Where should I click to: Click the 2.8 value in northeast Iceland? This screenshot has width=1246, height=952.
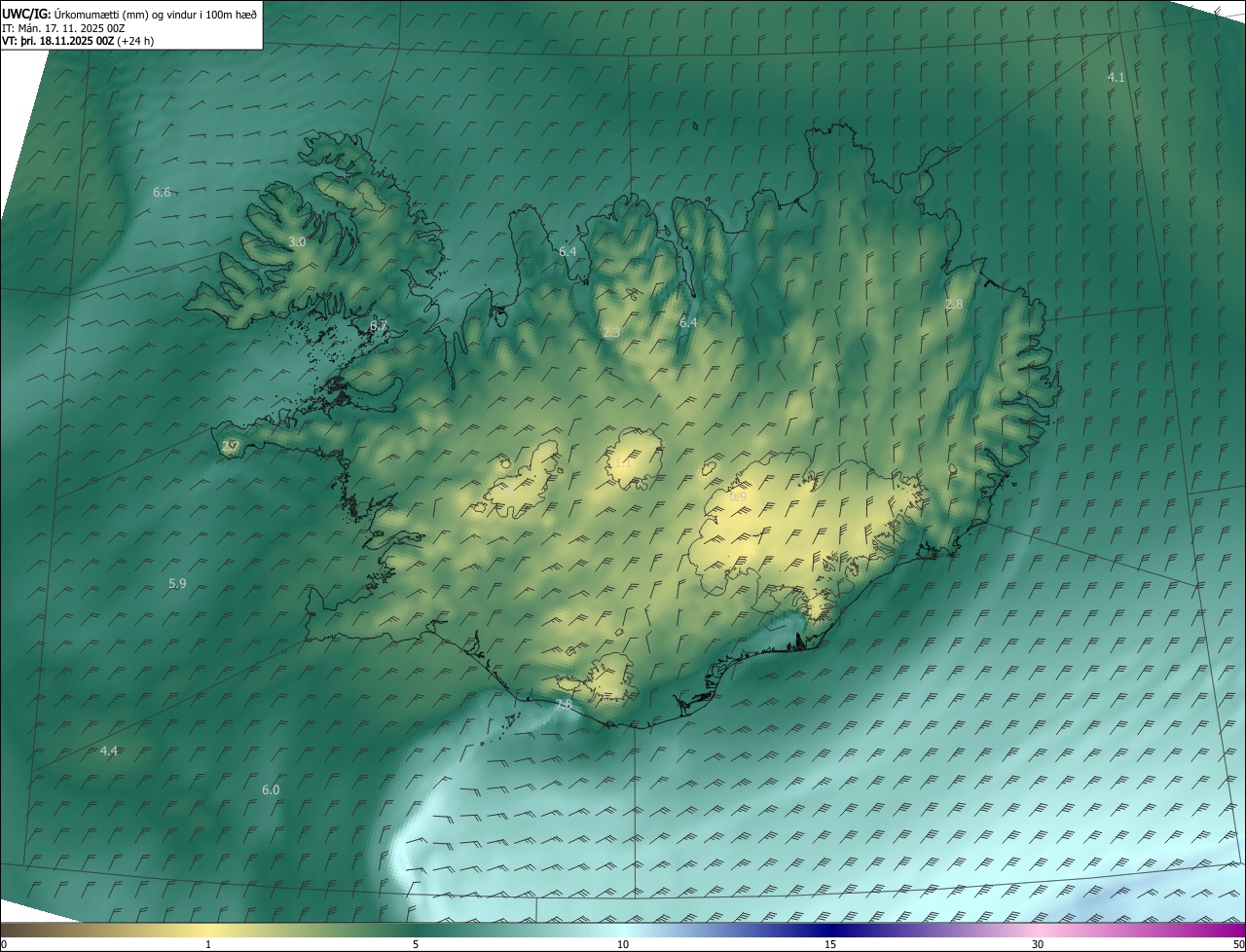pos(954,305)
